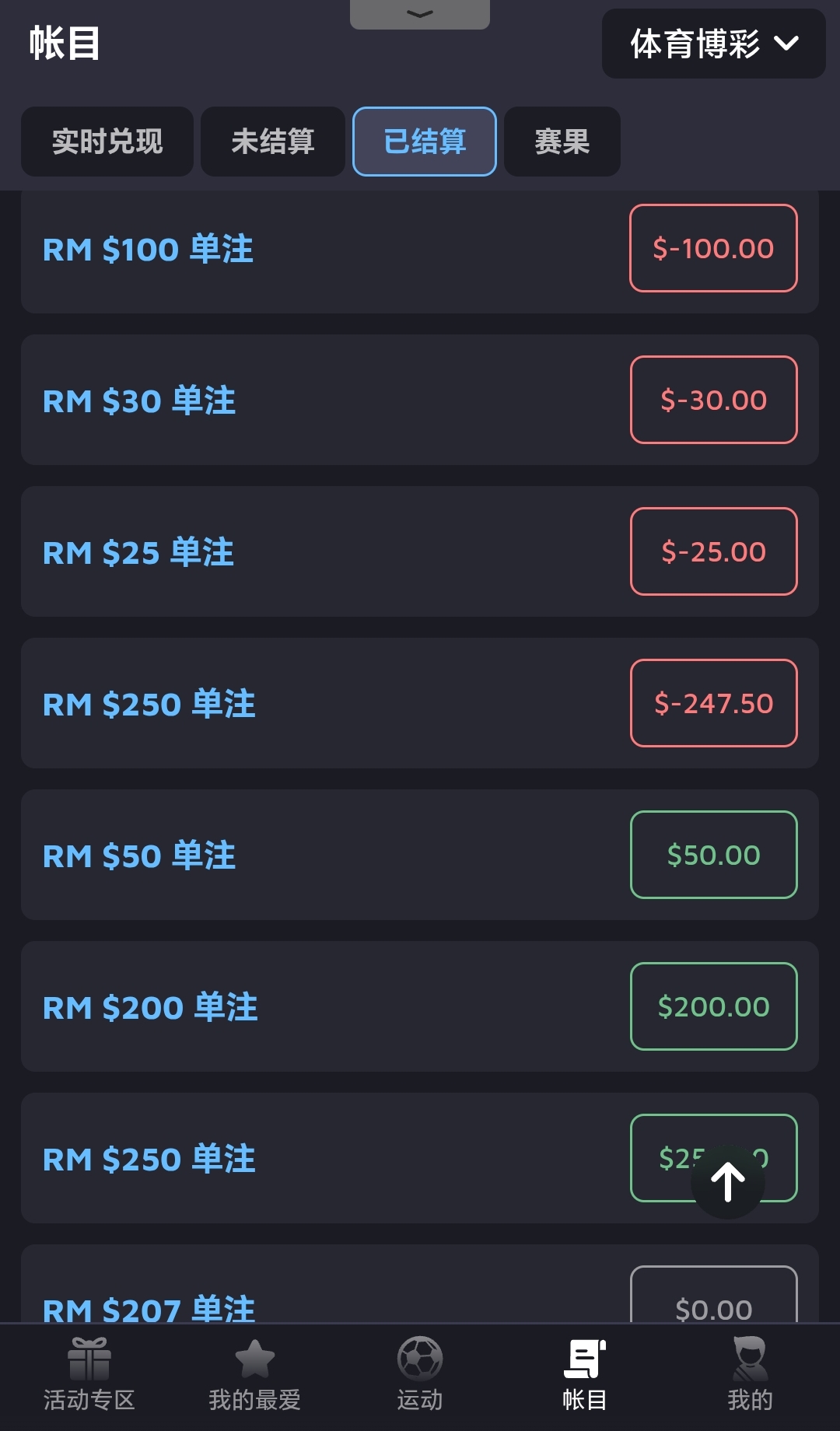Open the RM $207 单注 bet entry
Screen dimensions: 840x1431
pos(149,1307)
